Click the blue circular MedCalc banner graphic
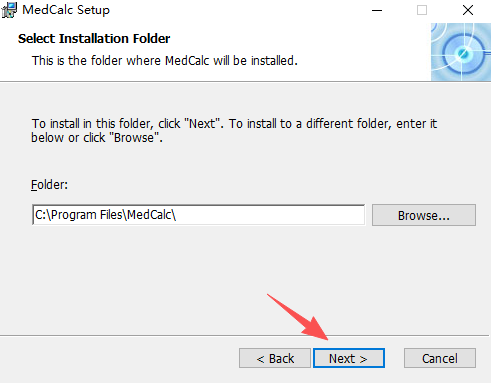 tap(461, 52)
